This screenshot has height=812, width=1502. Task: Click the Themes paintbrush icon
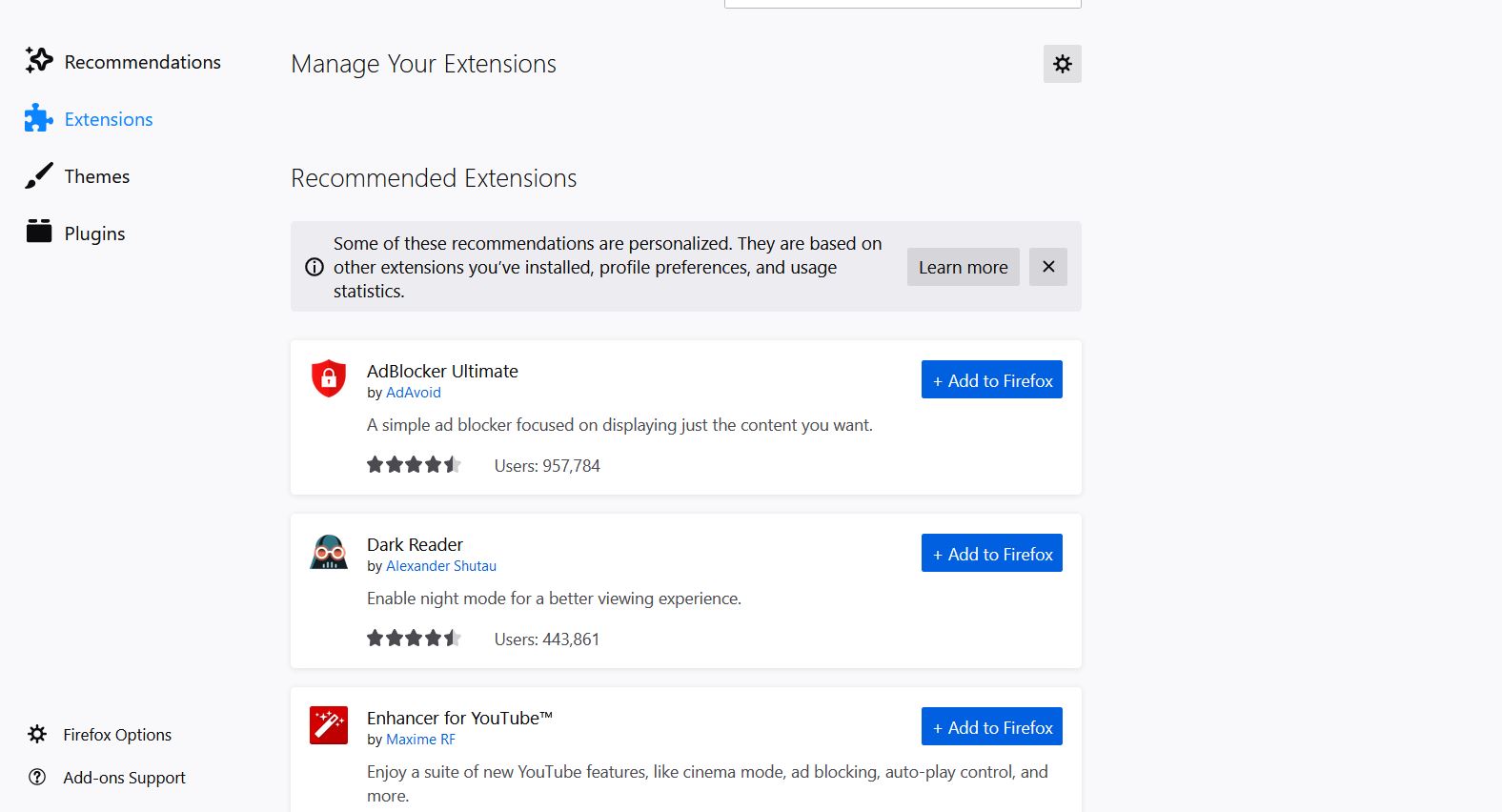(x=39, y=175)
